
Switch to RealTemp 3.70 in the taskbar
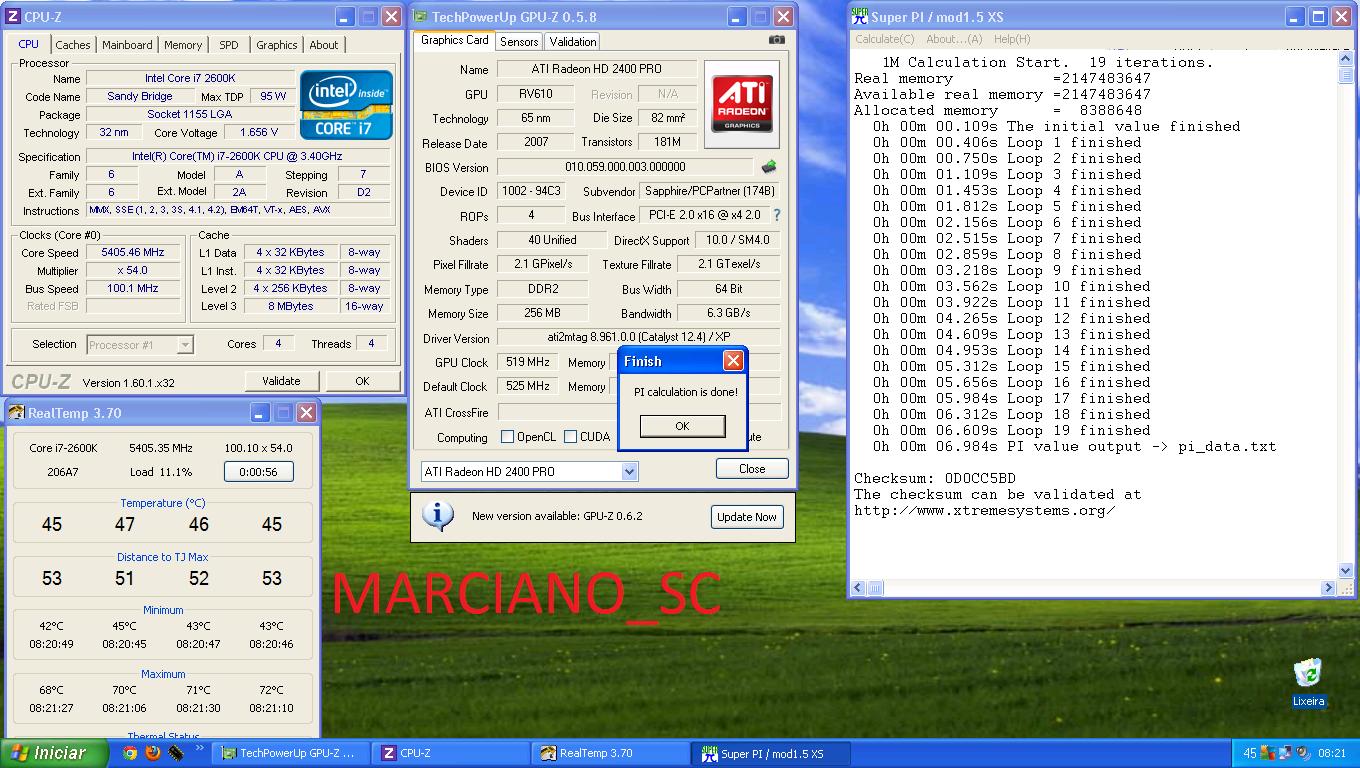click(x=610, y=753)
